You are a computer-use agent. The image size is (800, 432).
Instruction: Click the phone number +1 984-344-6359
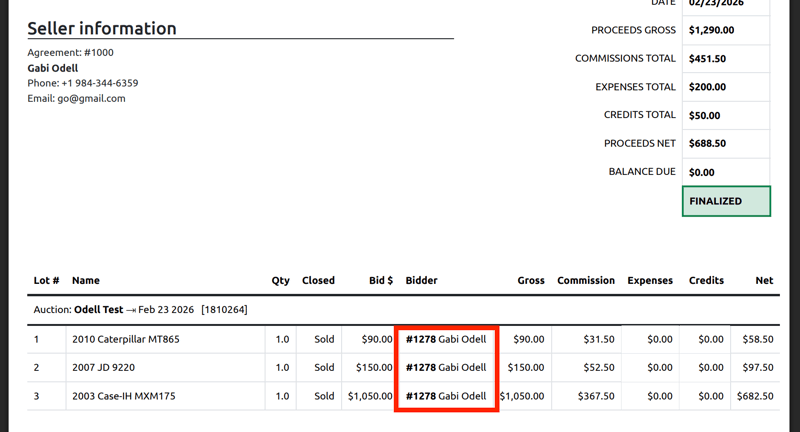(100, 83)
